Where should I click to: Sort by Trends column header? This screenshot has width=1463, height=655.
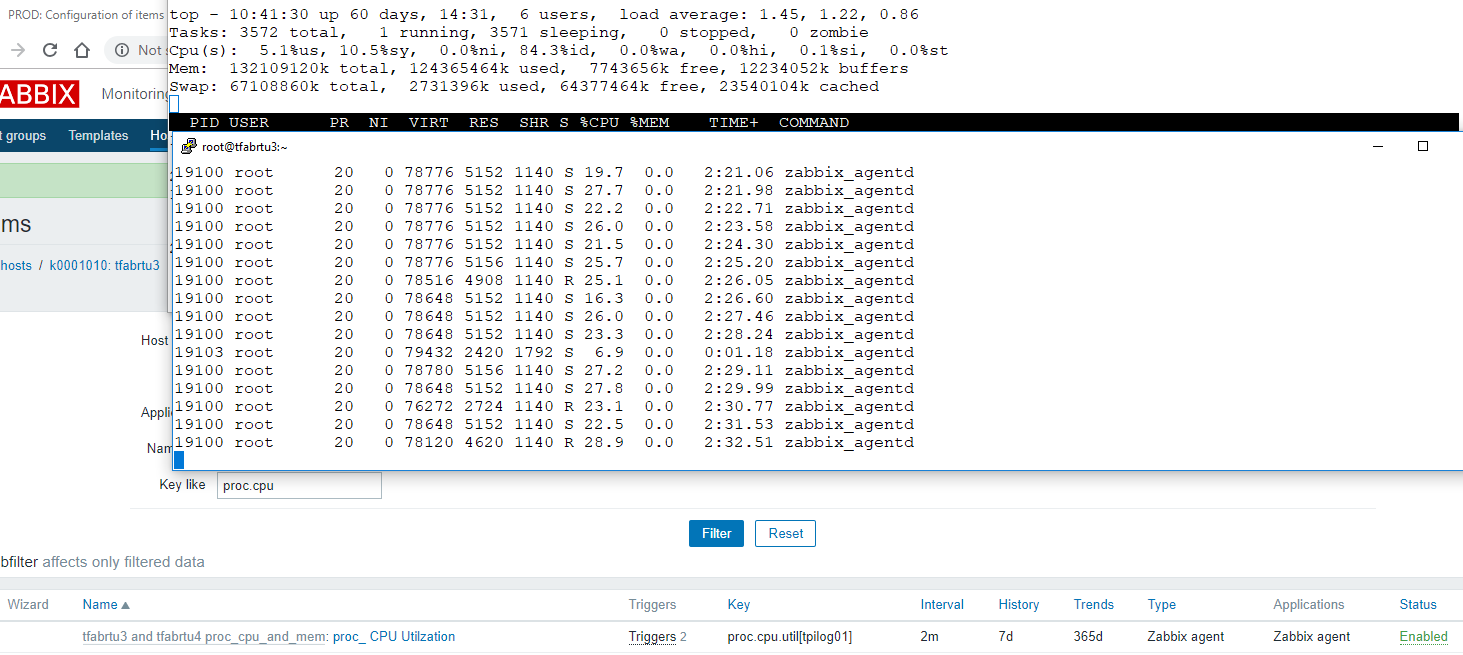(x=1093, y=604)
